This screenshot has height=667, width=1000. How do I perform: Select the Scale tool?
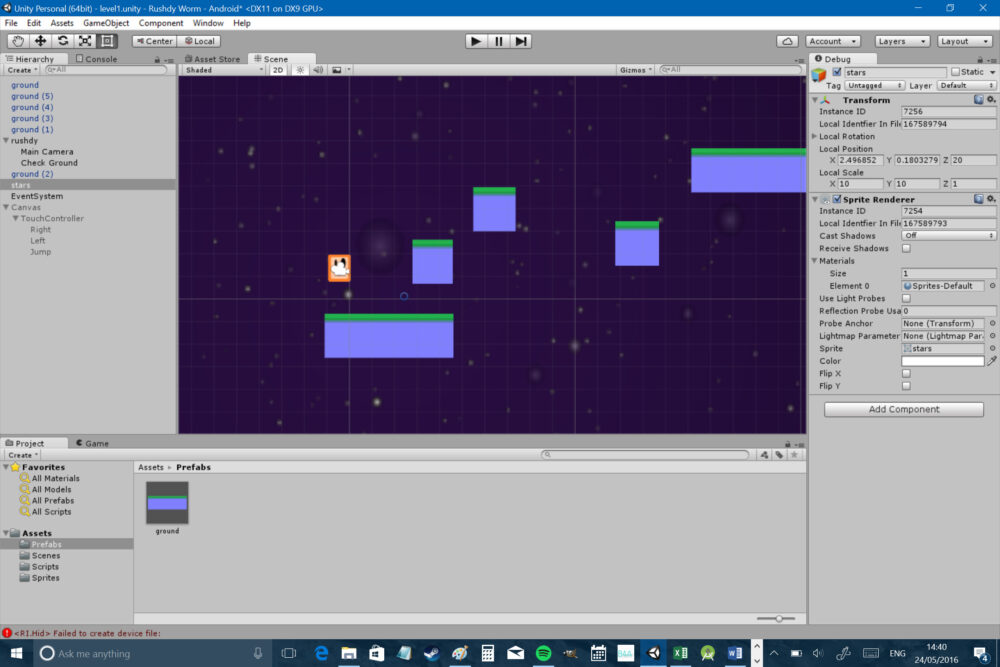pyautogui.click(x=85, y=41)
